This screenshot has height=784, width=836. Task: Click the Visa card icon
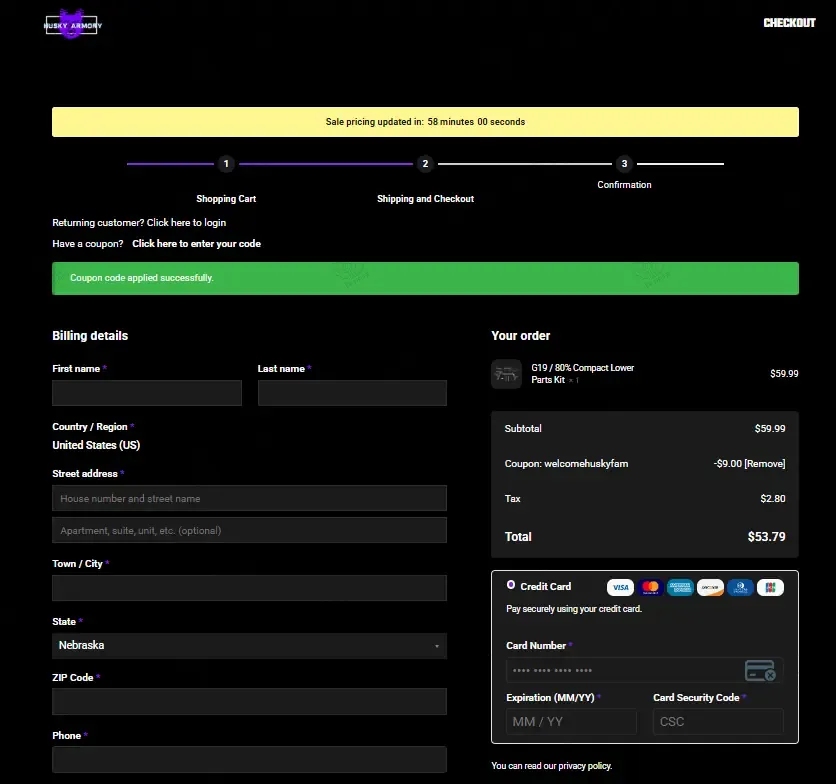pos(620,588)
